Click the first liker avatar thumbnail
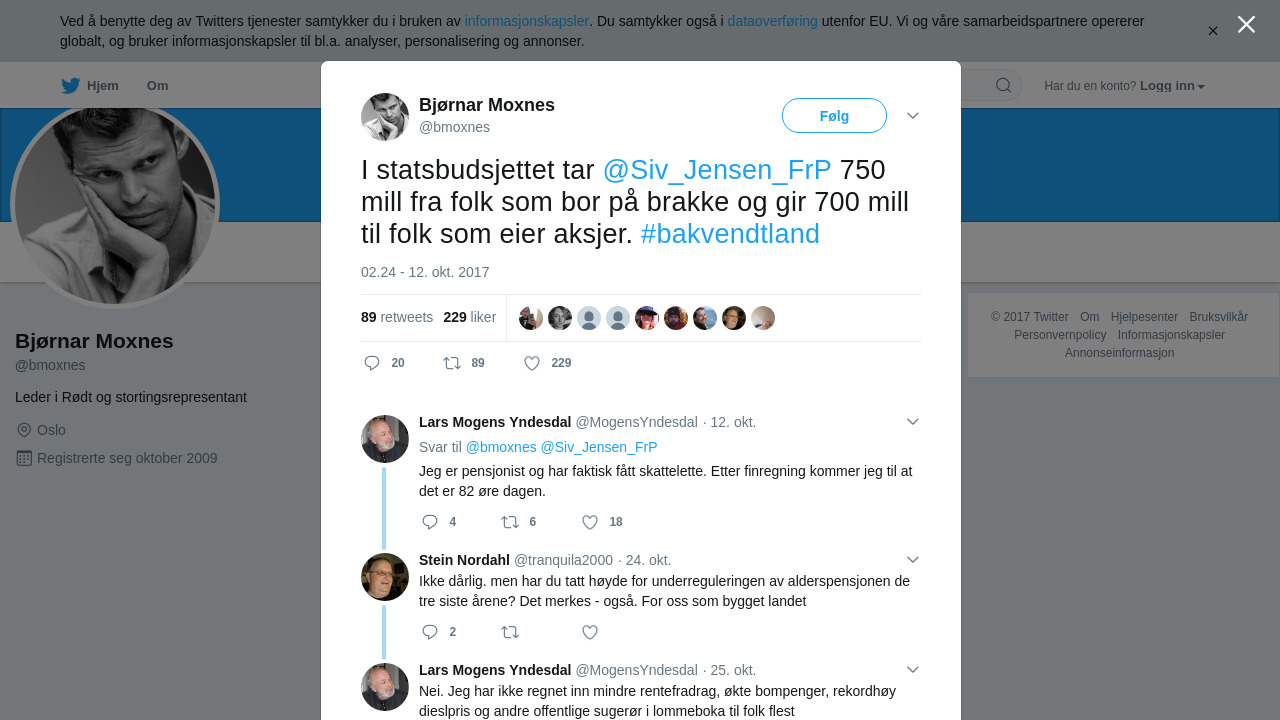Viewport: 1280px width, 720px height. (531, 318)
